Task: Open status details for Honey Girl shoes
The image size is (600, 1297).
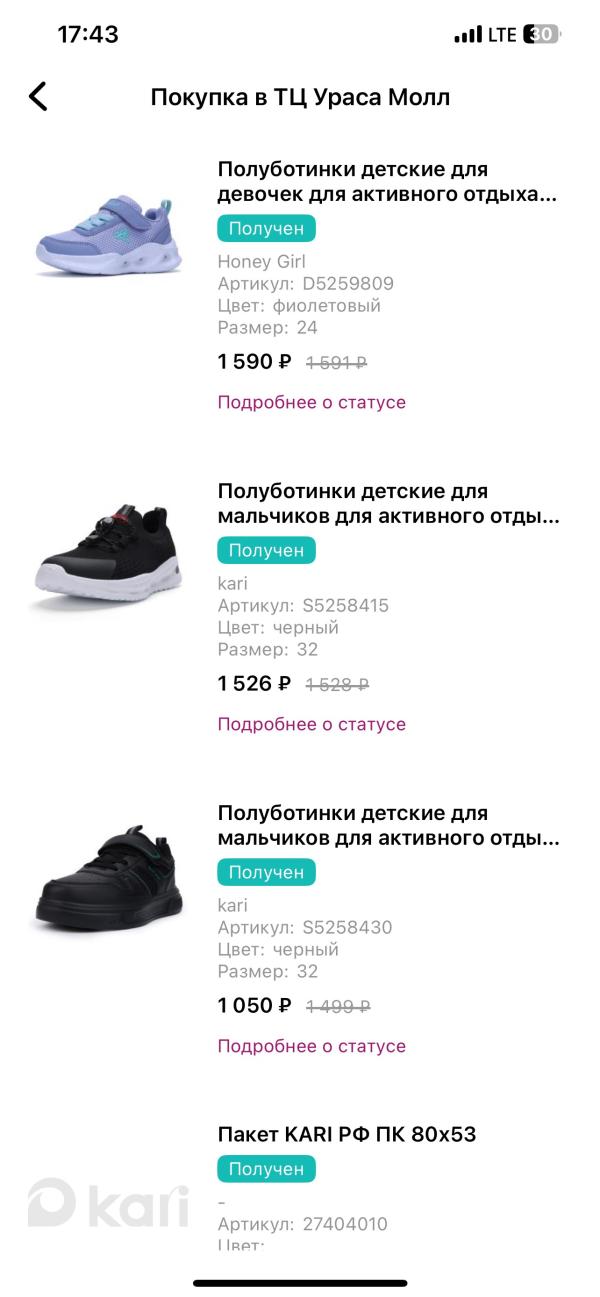Action: tap(312, 402)
